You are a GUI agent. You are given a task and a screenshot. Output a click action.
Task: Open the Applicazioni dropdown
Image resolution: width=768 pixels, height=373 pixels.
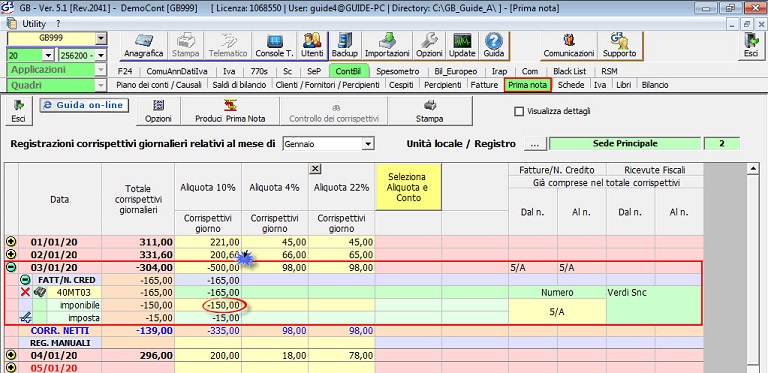pyautogui.click(x=101, y=70)
